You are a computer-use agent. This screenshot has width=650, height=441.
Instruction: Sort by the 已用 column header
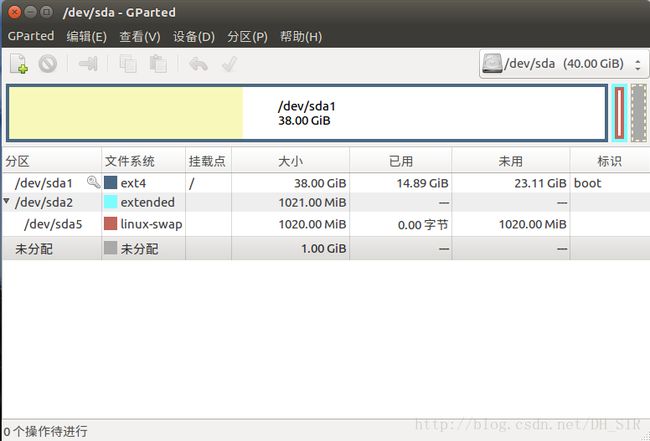400,161
